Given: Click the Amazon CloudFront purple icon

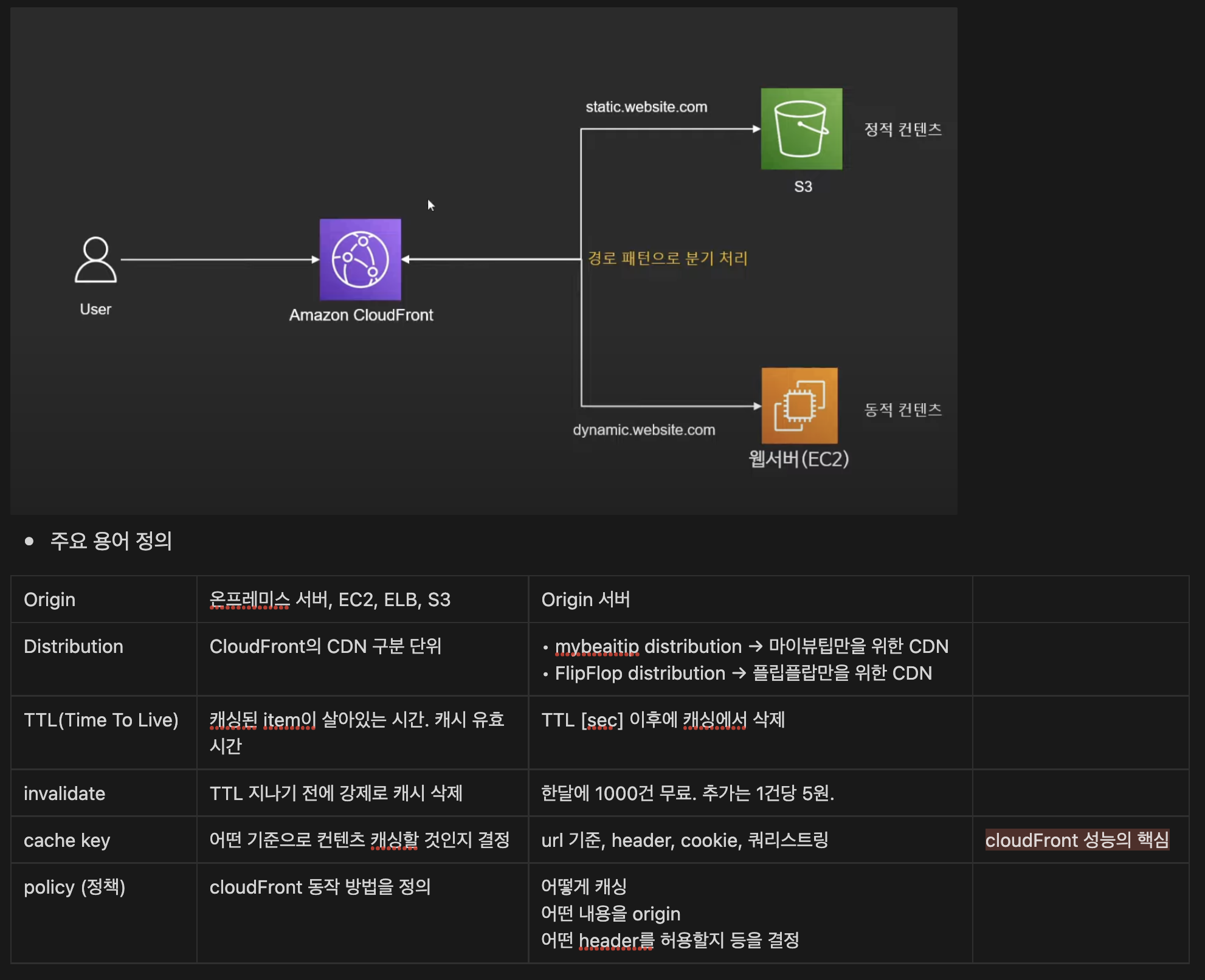Looking at the screenshot, I should click(360, 260).
